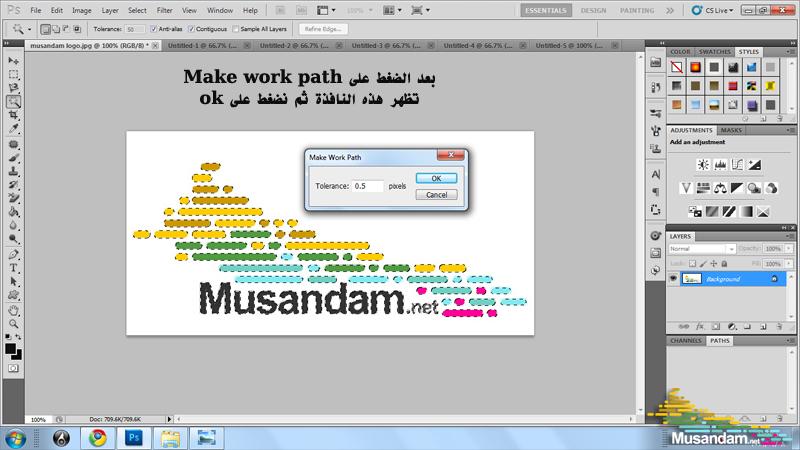Toggle lock position

714,264
